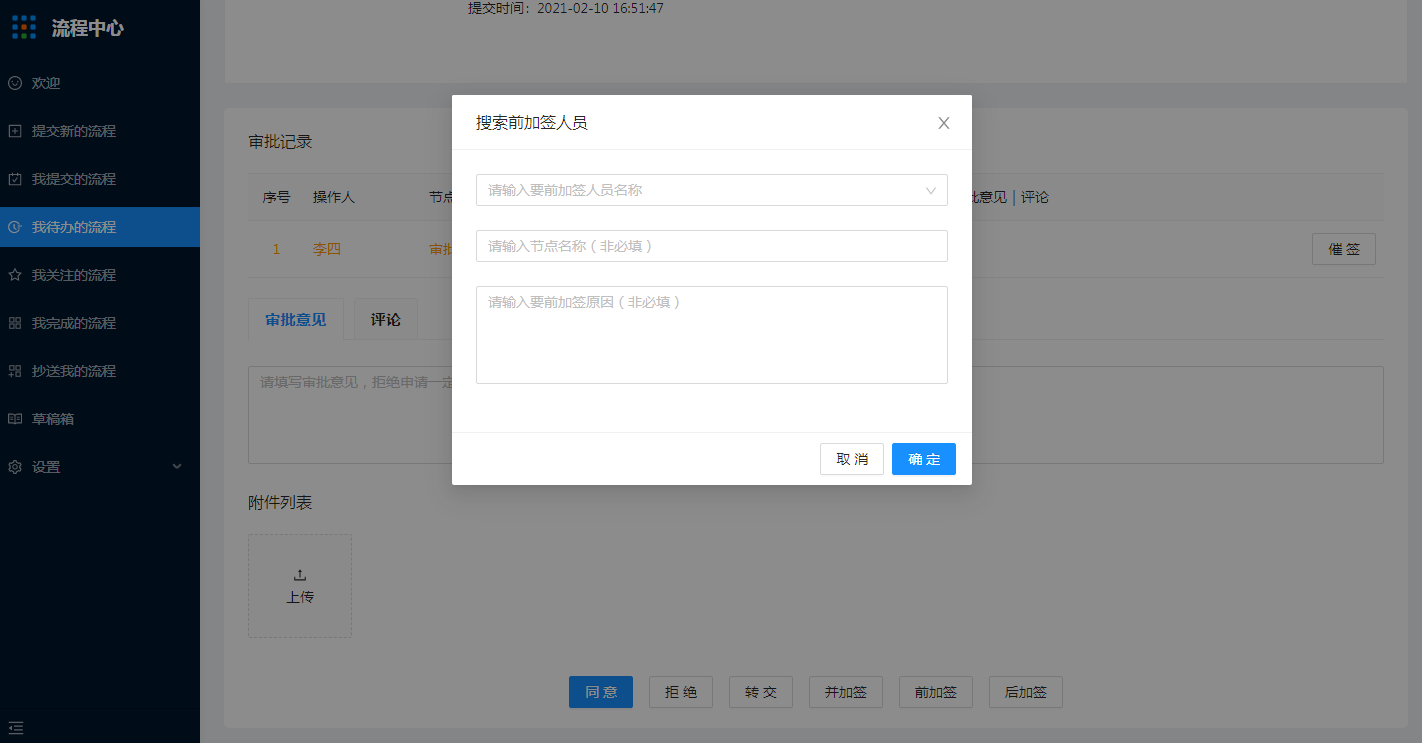Screen dimensions: 1422x743
Task: Click the 序号 column header
Action: pyautogui.click(x=277, y=197)
